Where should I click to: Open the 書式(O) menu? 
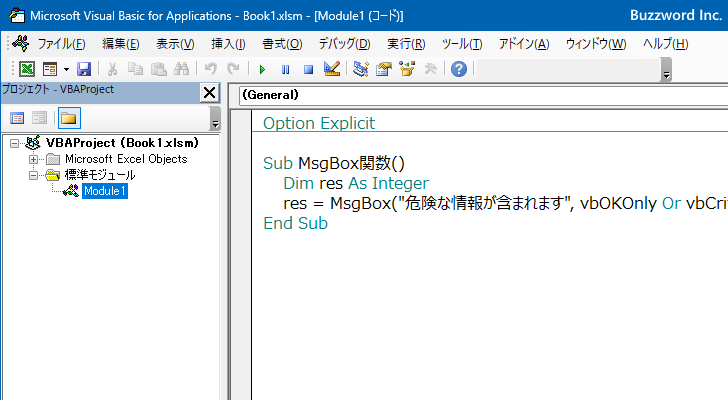click(x=282, y=44)
